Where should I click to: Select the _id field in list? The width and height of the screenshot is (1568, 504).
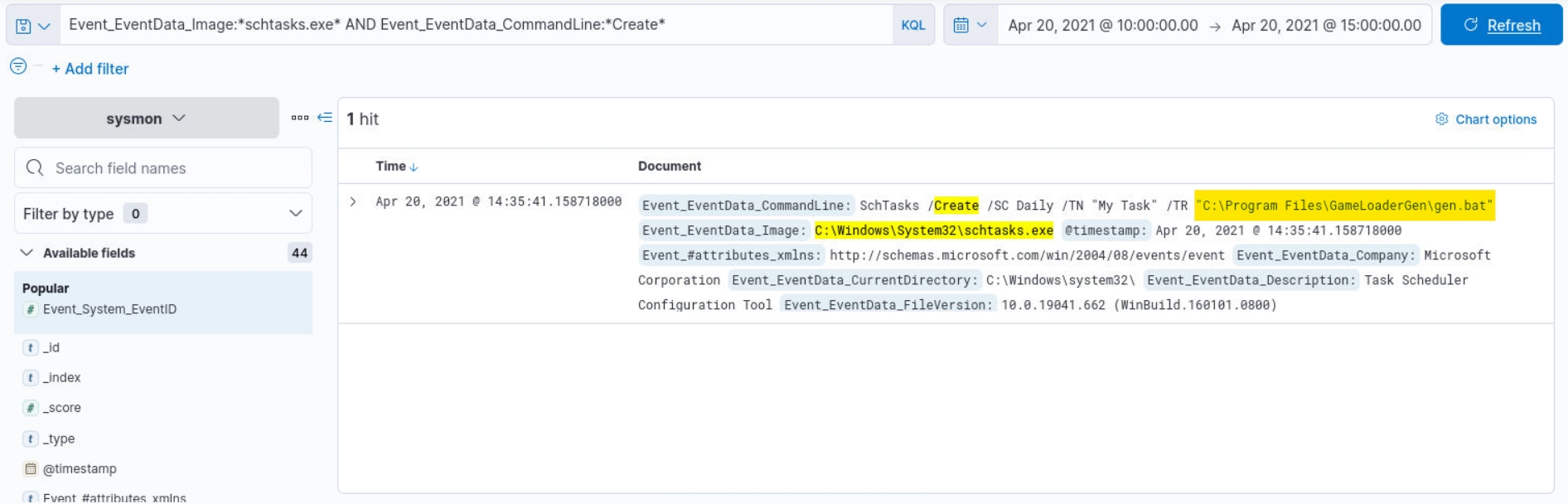click(x=51, y=347)
